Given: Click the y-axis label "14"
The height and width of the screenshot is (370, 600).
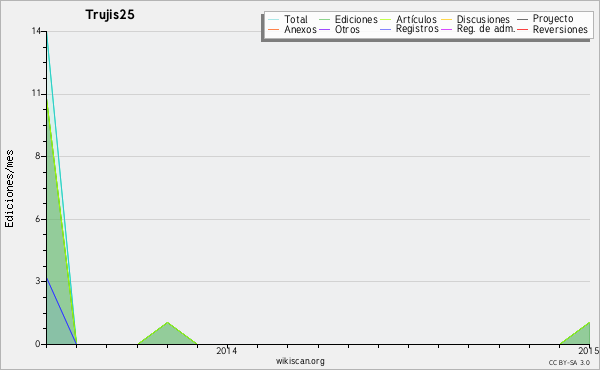Looking at the screenshot, I should 36,31.
